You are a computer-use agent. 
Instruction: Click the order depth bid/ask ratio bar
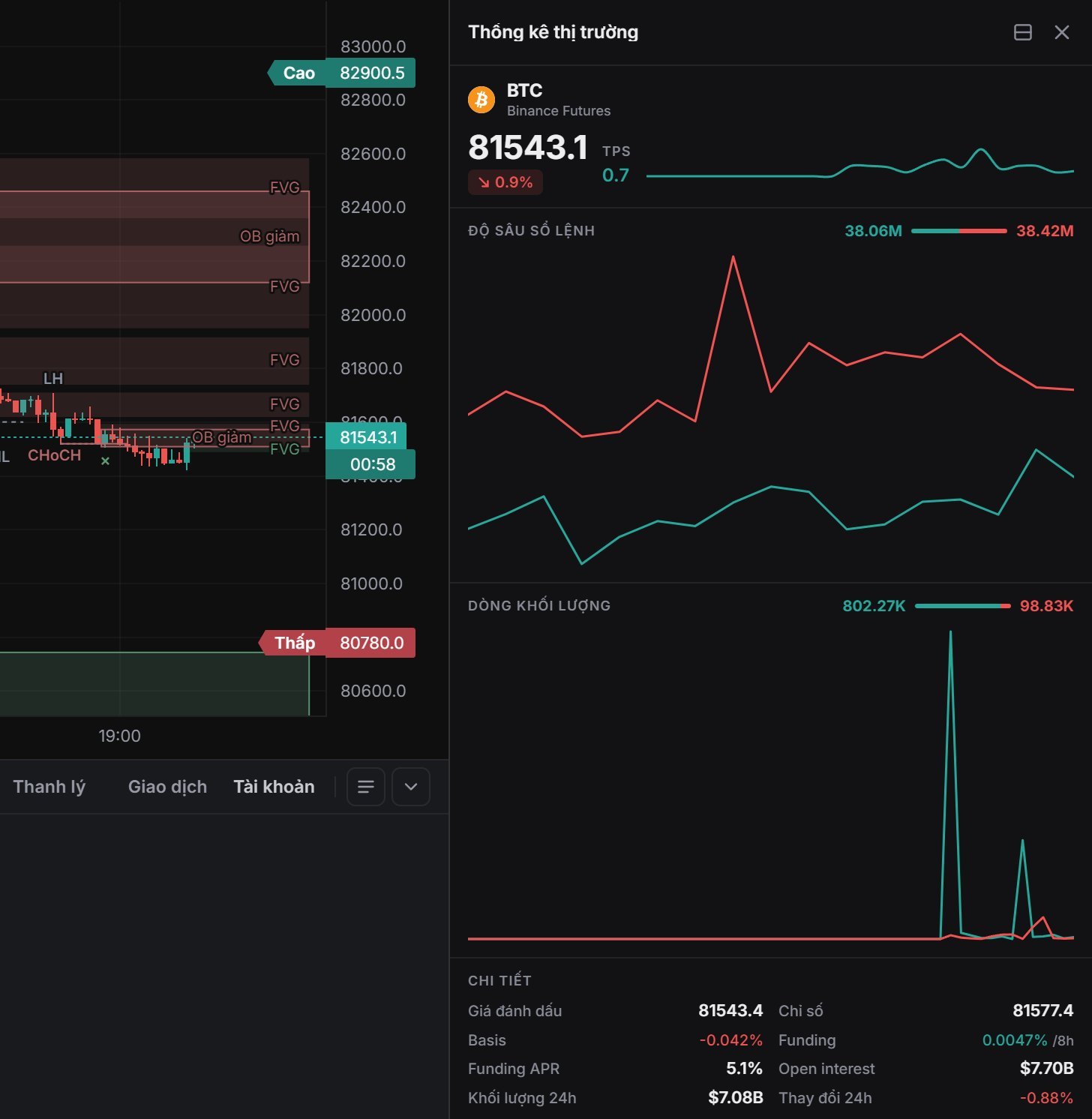pos(959,231)
